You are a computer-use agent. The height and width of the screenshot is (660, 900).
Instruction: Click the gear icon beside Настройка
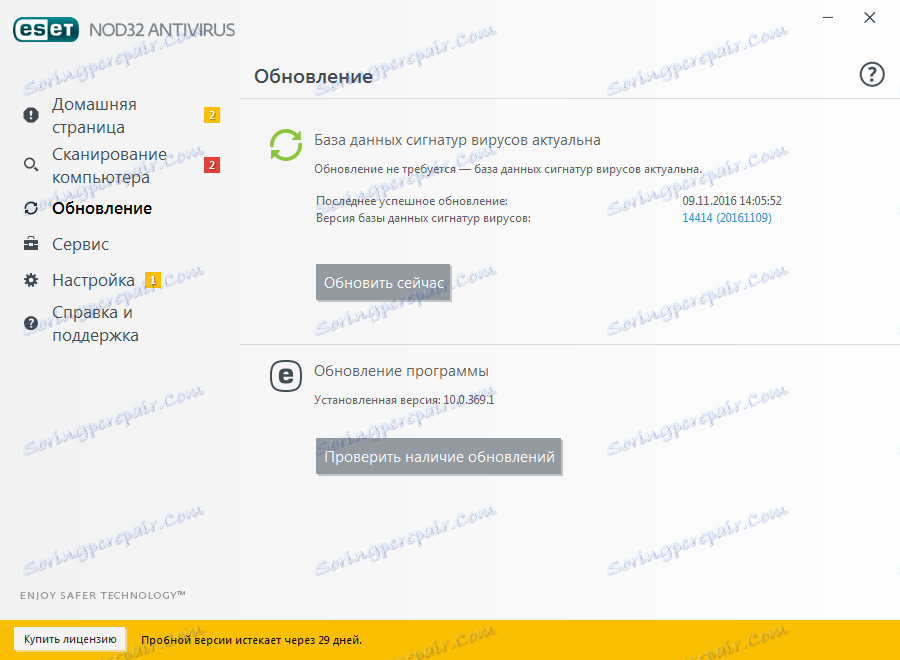point(31,280)
